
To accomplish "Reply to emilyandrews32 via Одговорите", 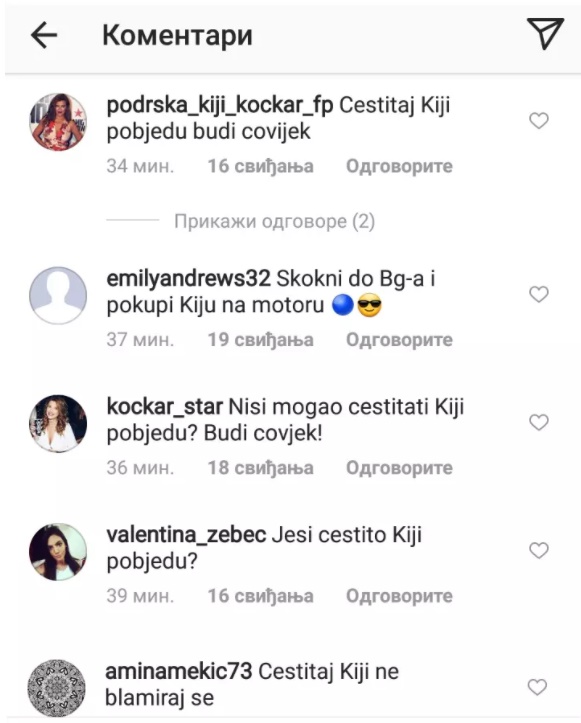I will [399, 340].
